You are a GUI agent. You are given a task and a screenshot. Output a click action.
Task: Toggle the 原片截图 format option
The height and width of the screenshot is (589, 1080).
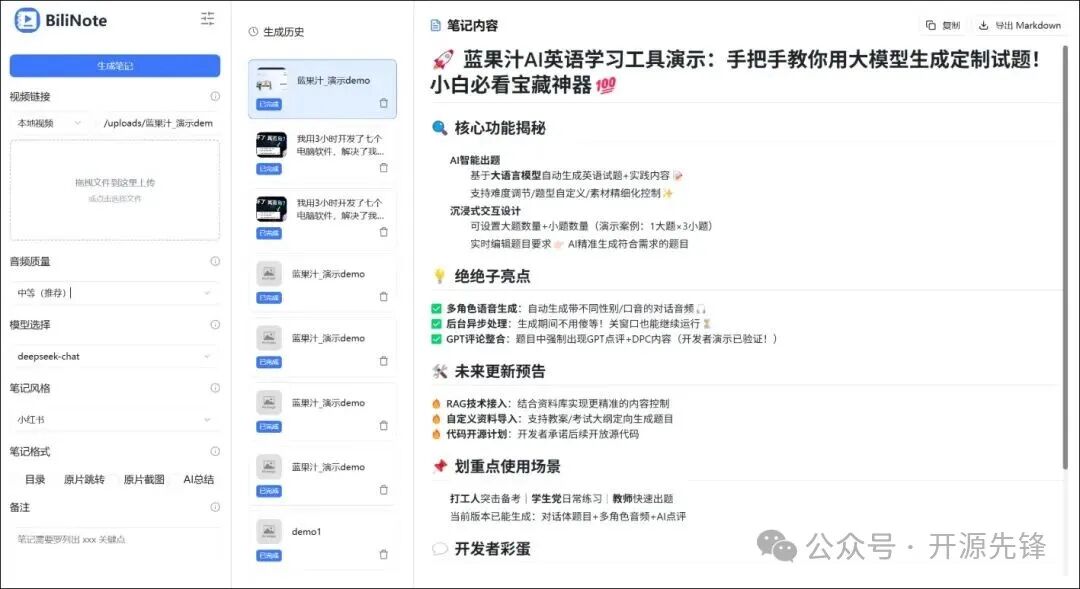pos(143,479)
